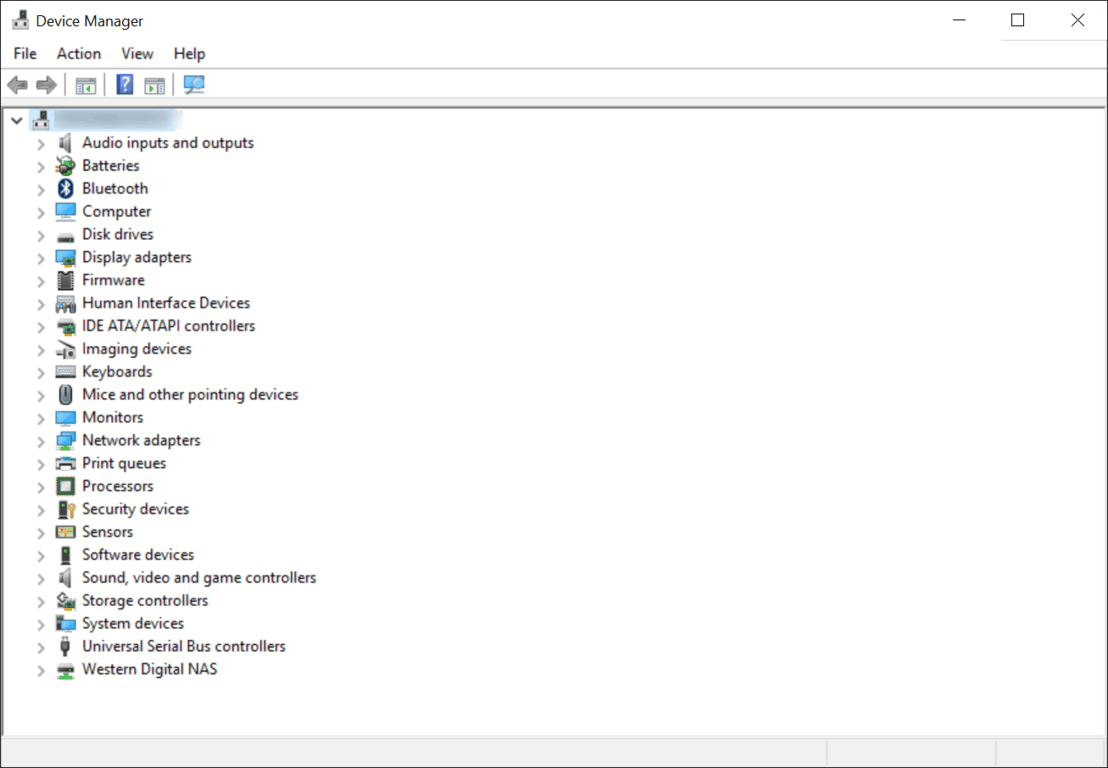Screen dimensions: 1108x768
Task: Expand the Universal Serial Bus controllers node
Action: [41, 647]
